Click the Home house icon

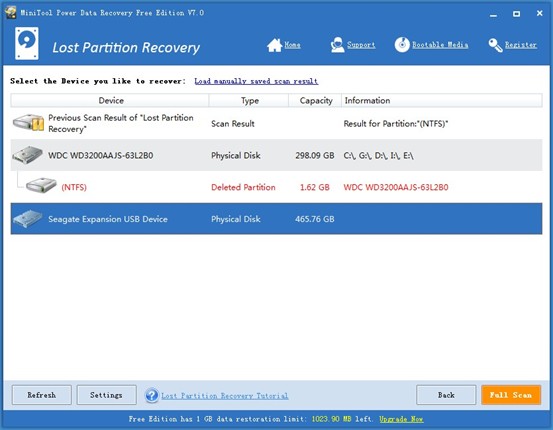click(x=274, y=45)
